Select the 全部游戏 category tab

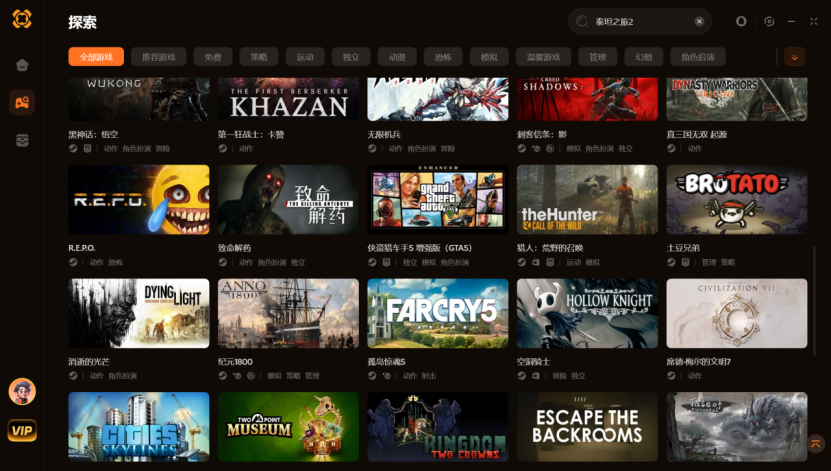pyautogui.click(x=96, y=57)
